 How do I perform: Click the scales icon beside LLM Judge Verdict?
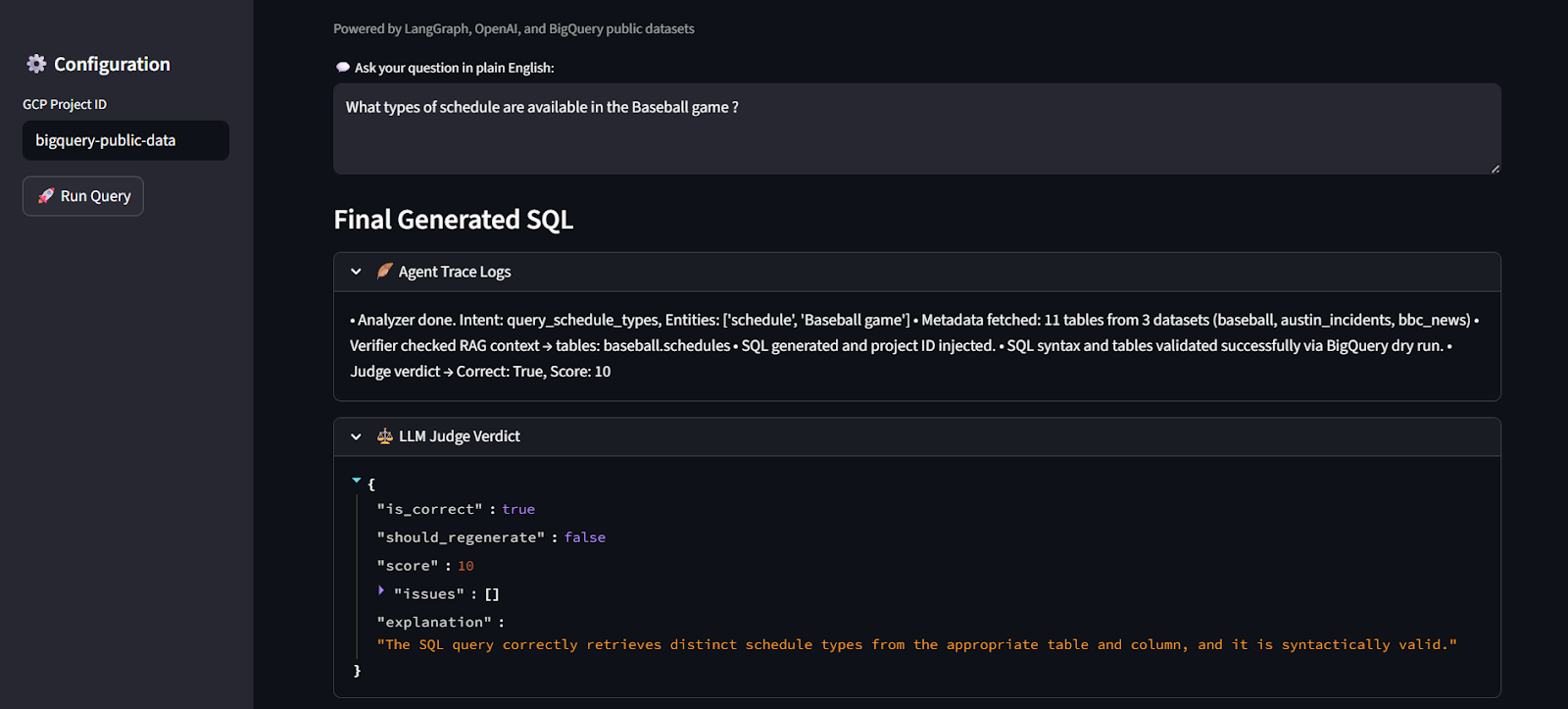[385, 436]
